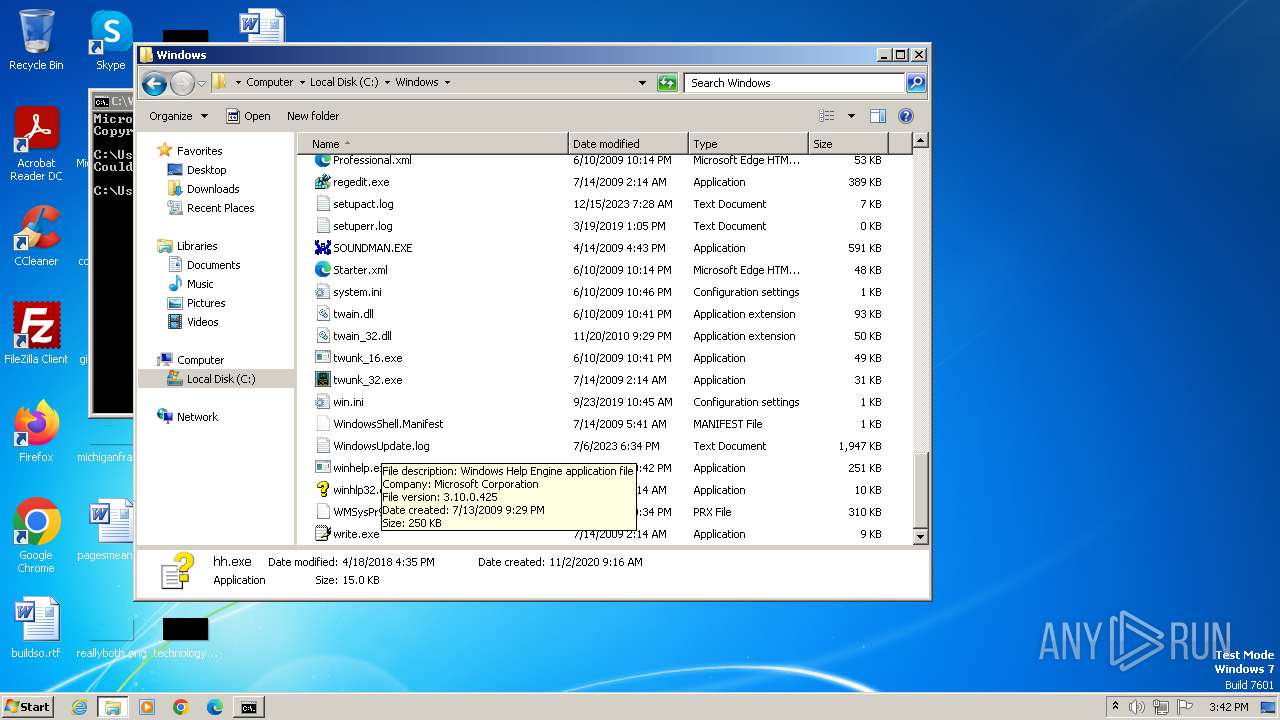
Task: Open Firefox desktop shortcut
Action: click(36, 431)
